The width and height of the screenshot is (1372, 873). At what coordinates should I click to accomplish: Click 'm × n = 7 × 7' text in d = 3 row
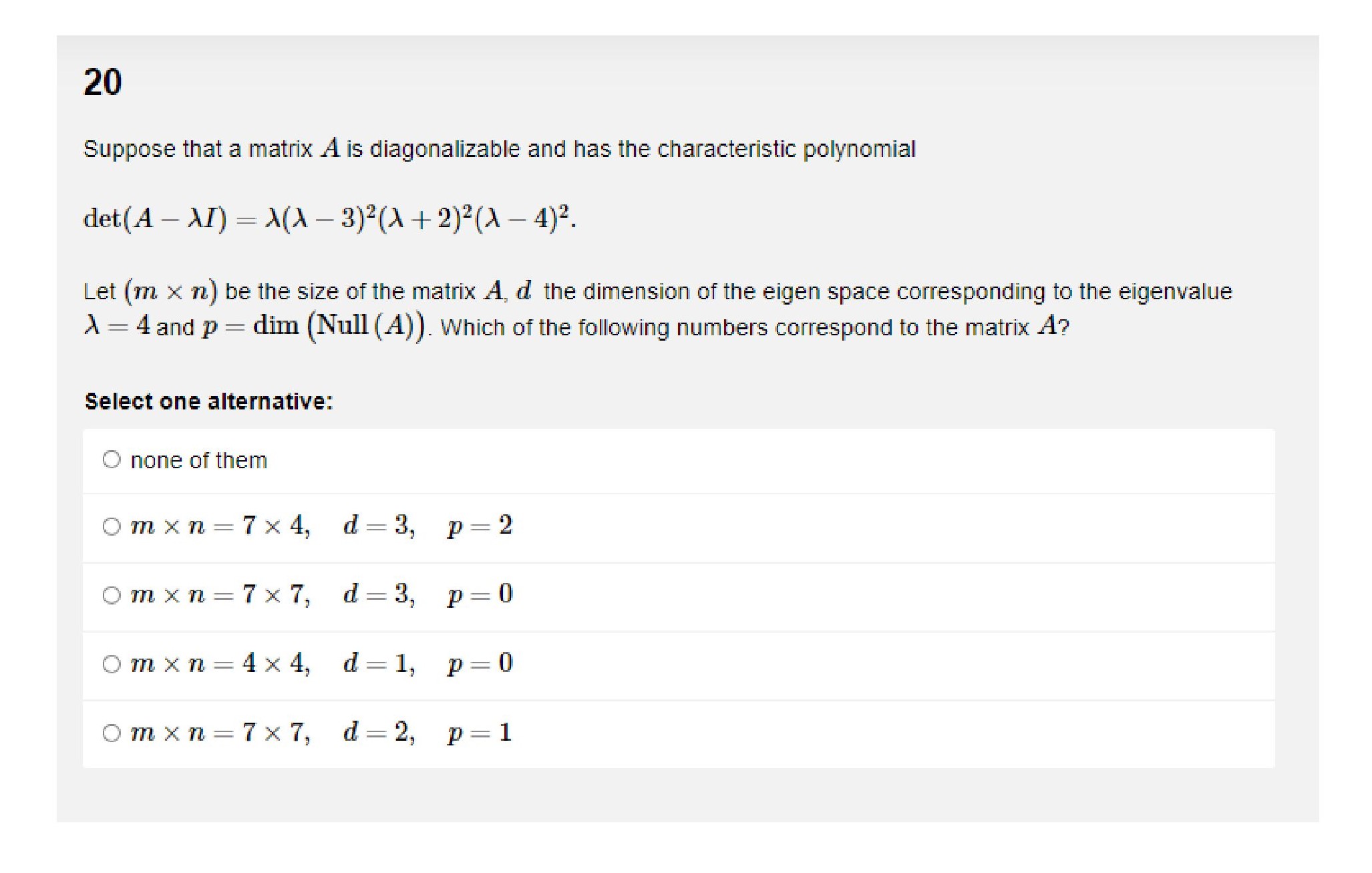click(220, 594)
